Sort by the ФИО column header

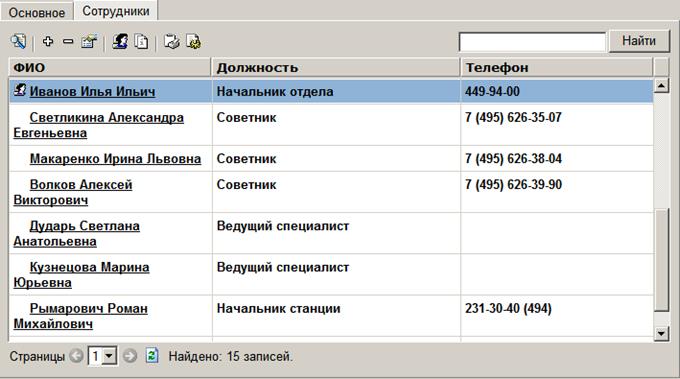coord(110,68)
